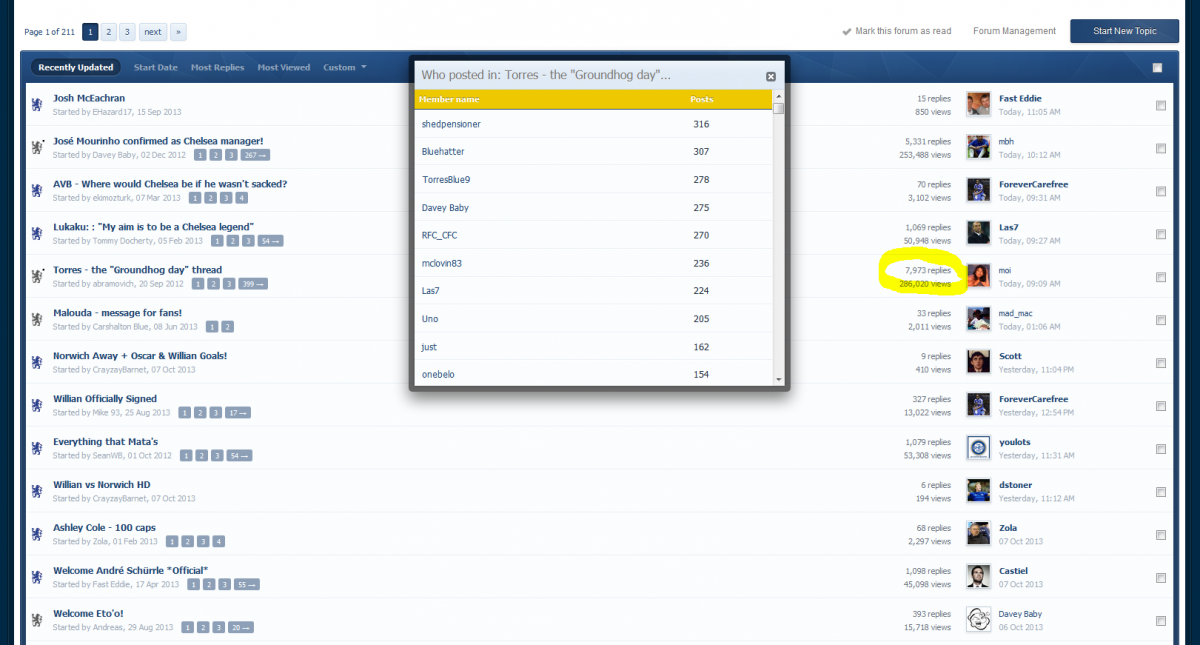Open the 7,973 replies link on Torres thread
This screenshot has width=1200, height=645.
(x=927, y=270)
